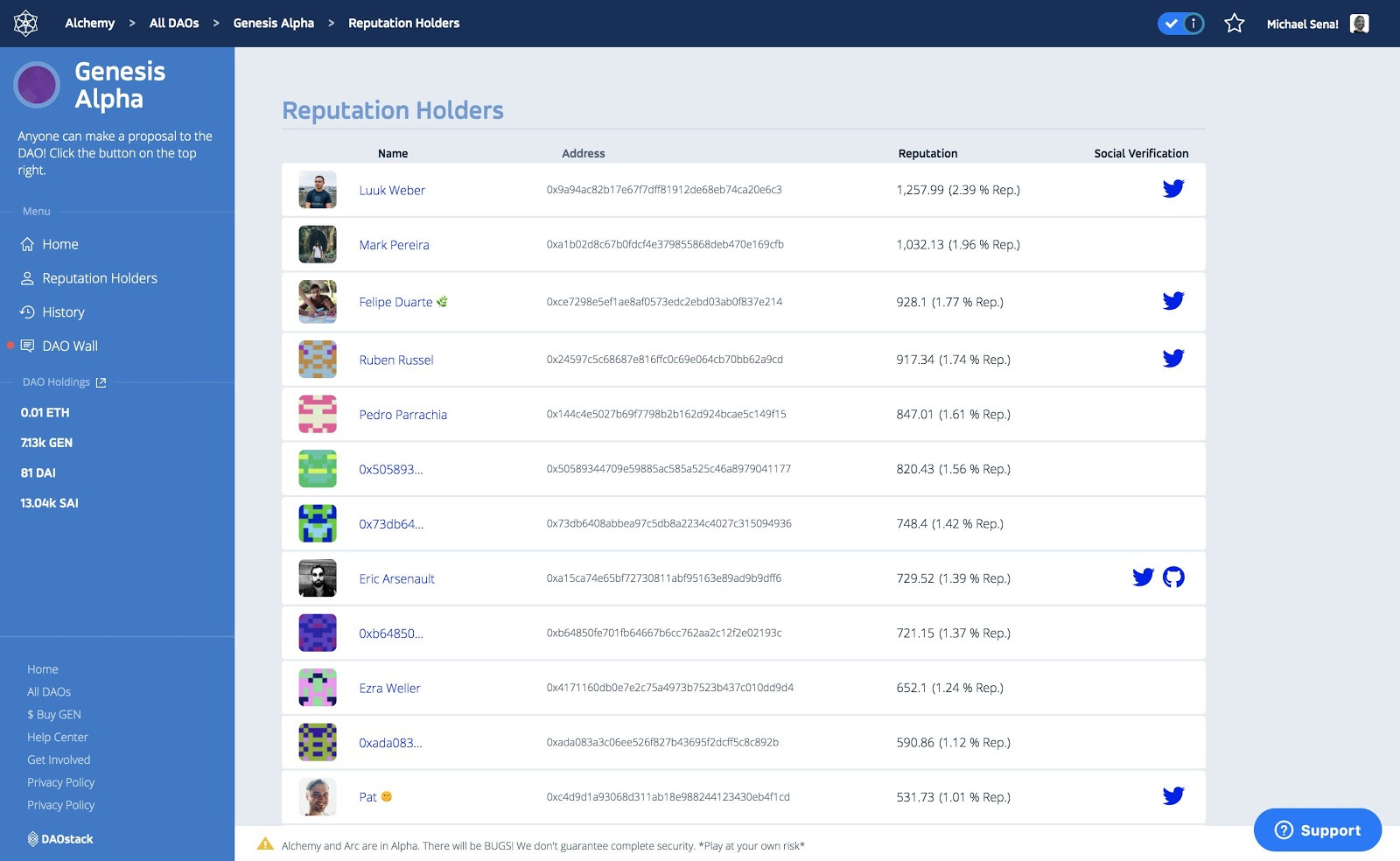Click Mark Pereira's reputation value 1,032.13
This screenshot has width=1400, height=861.
920,244
